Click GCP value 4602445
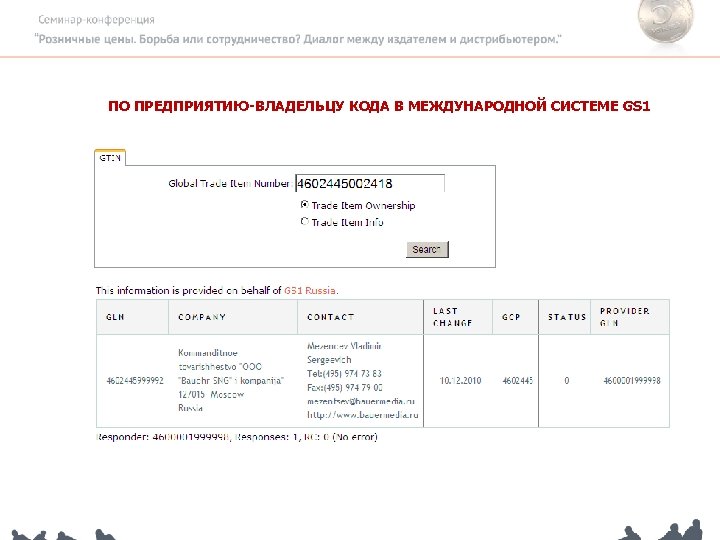The height and width of the screenshot is (540, 720). point(518,381)
